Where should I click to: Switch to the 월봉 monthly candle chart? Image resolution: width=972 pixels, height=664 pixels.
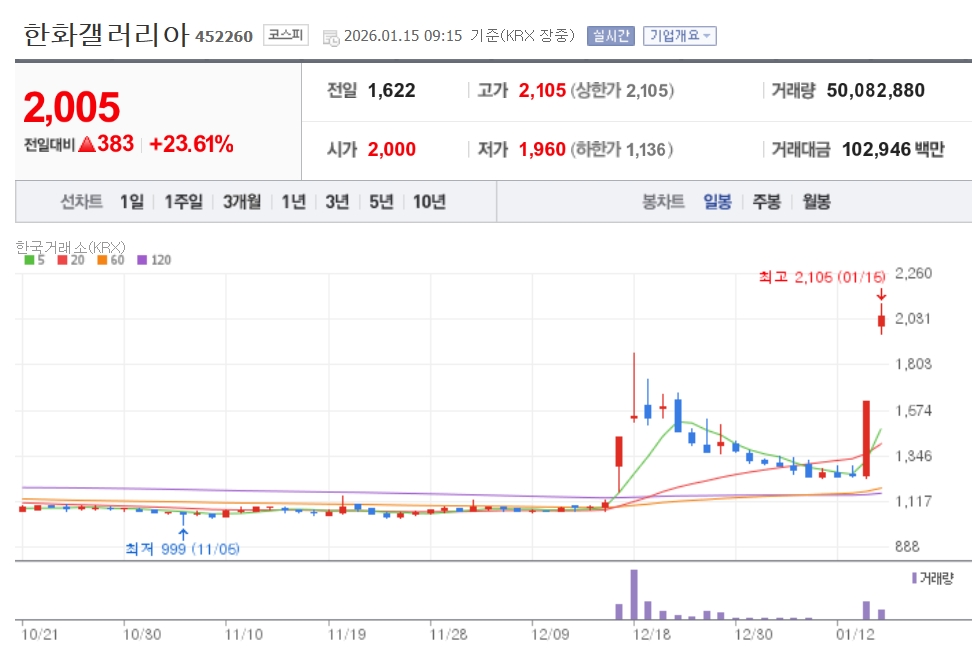tap(816, 201)
